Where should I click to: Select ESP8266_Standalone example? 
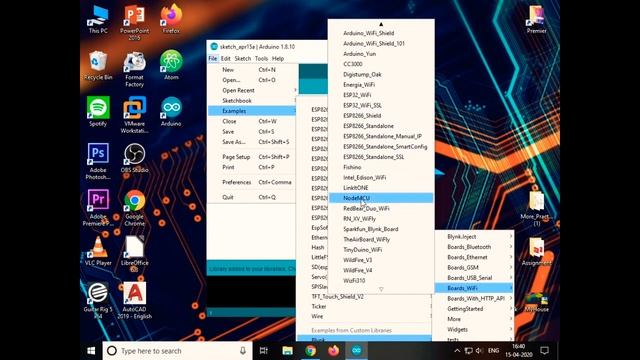coord(381,126)
